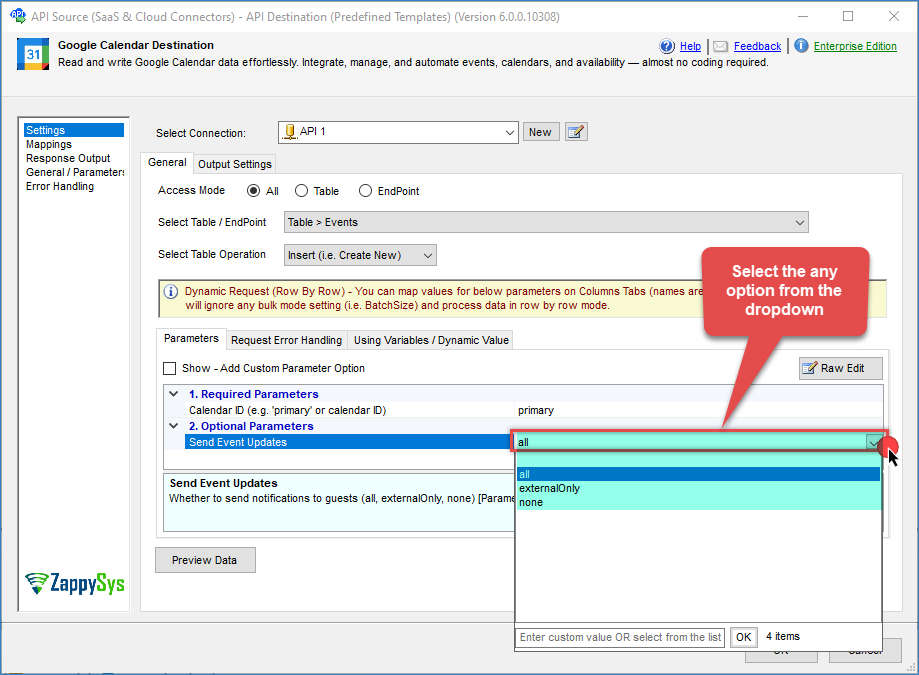Click the Raw Edit button
Image resolution: width=919 pixels, height=675 pixels.
(840, 369)
